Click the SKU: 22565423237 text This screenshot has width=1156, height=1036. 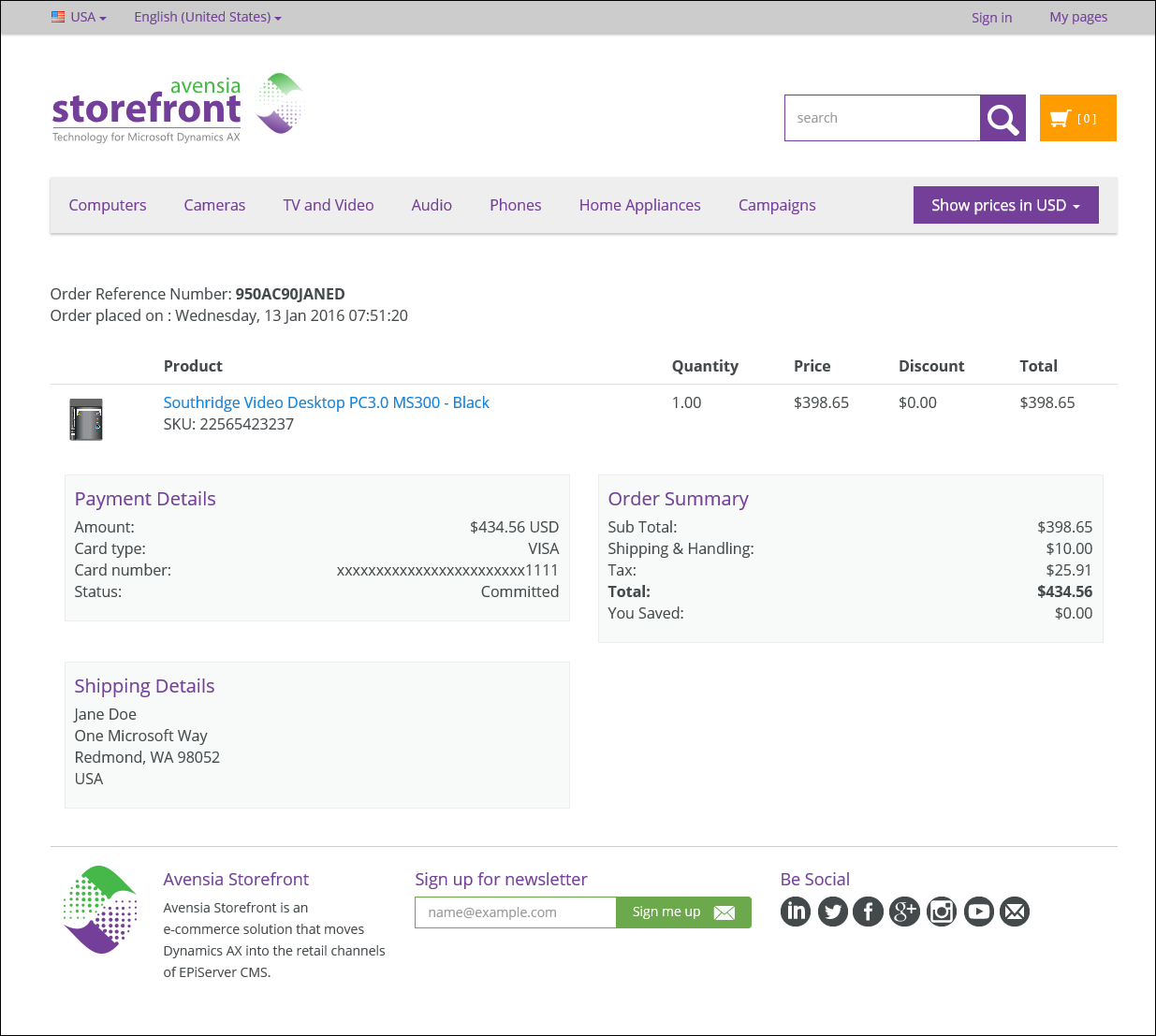(228, 424)
